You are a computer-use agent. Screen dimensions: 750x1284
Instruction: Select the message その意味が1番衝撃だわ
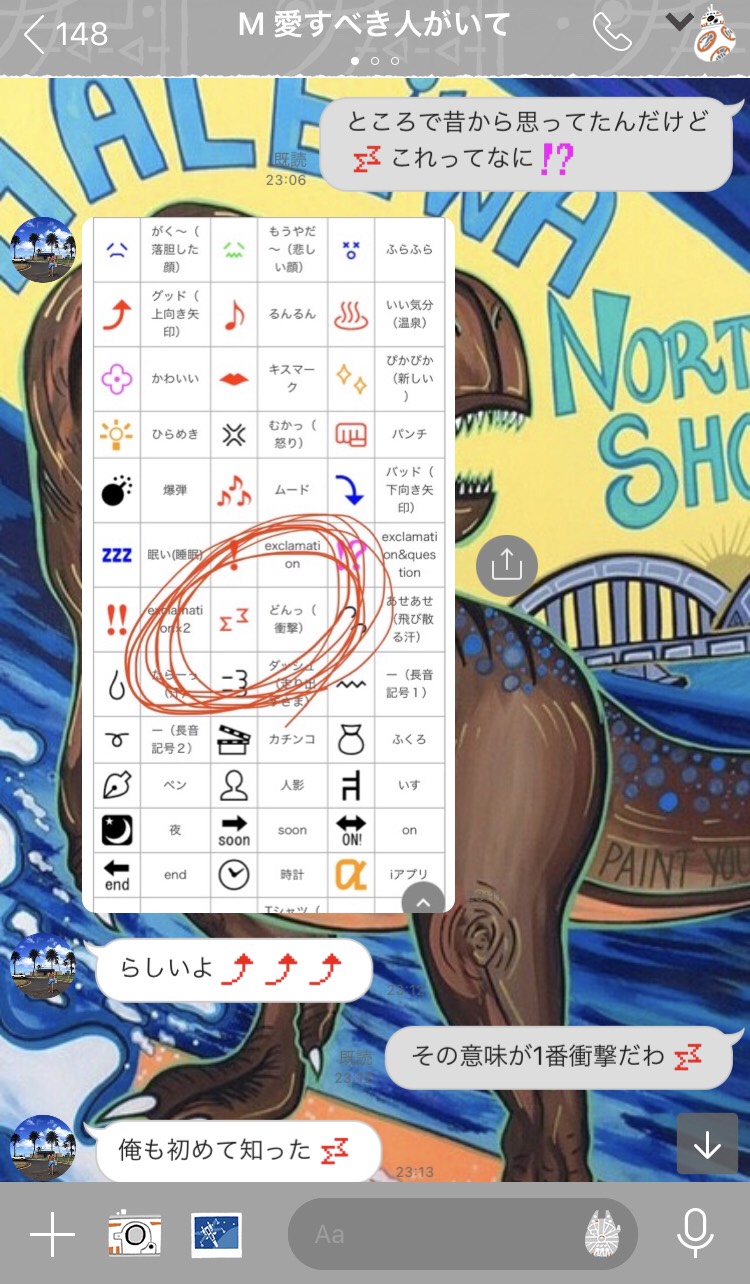558,1057
